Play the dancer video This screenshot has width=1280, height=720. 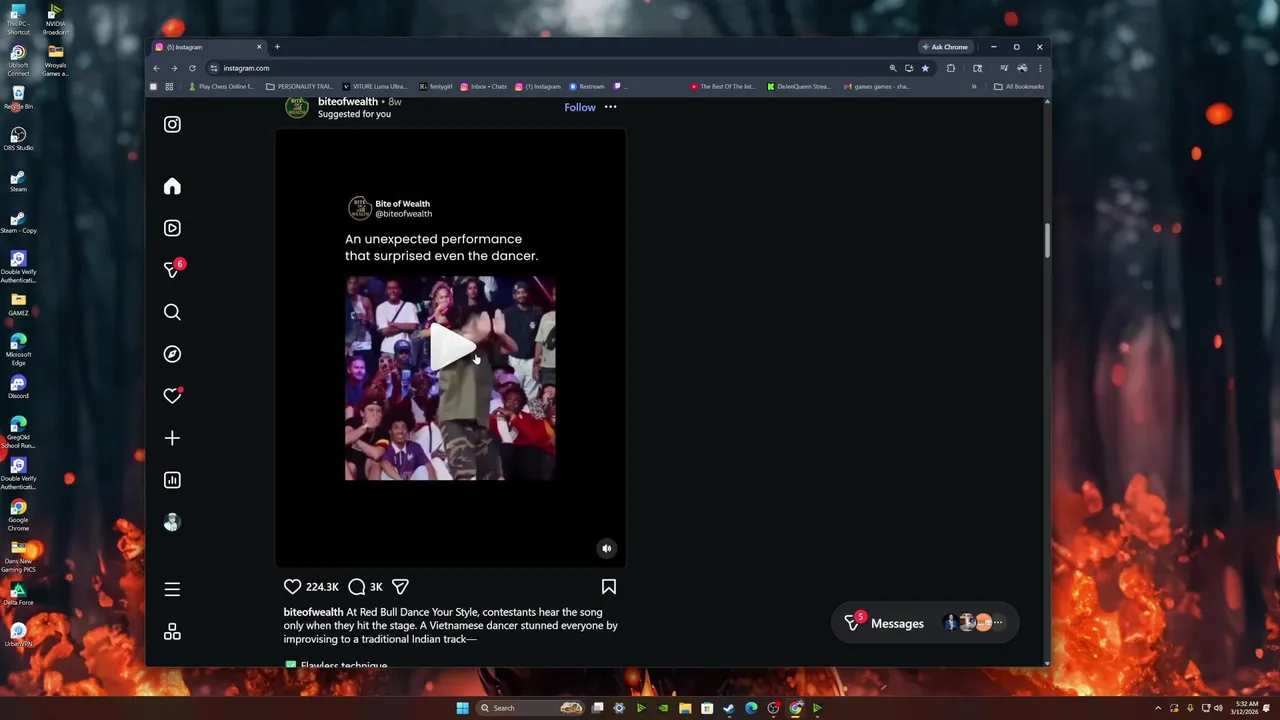pyautogui.click(x=452, y=347)
